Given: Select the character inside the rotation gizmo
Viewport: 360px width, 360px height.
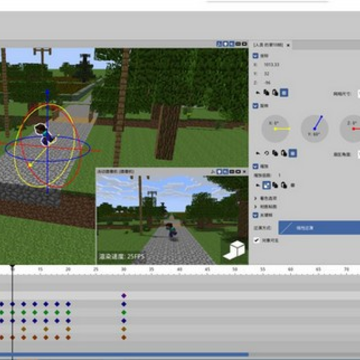Looking at the screenshot, I should coord(45,134).
